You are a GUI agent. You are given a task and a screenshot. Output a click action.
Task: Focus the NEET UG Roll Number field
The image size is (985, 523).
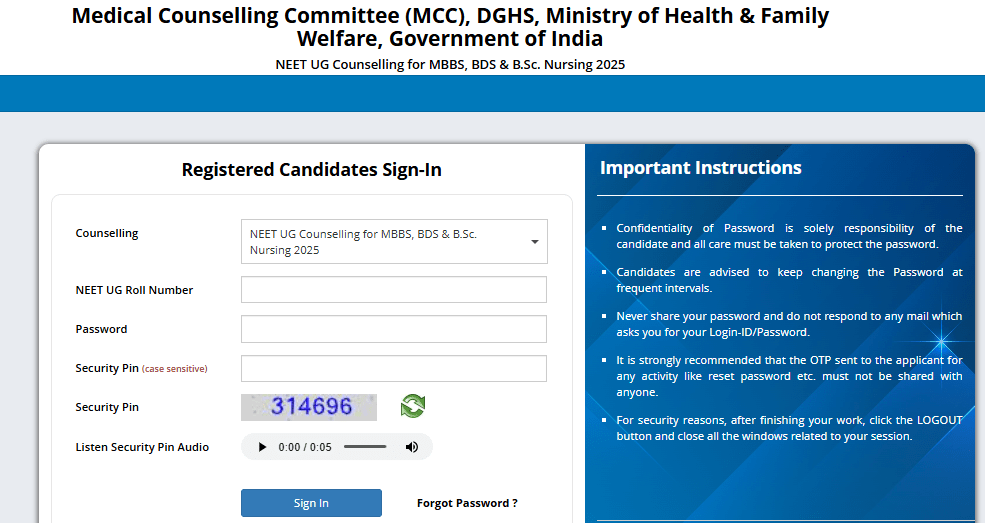[393, 290]
